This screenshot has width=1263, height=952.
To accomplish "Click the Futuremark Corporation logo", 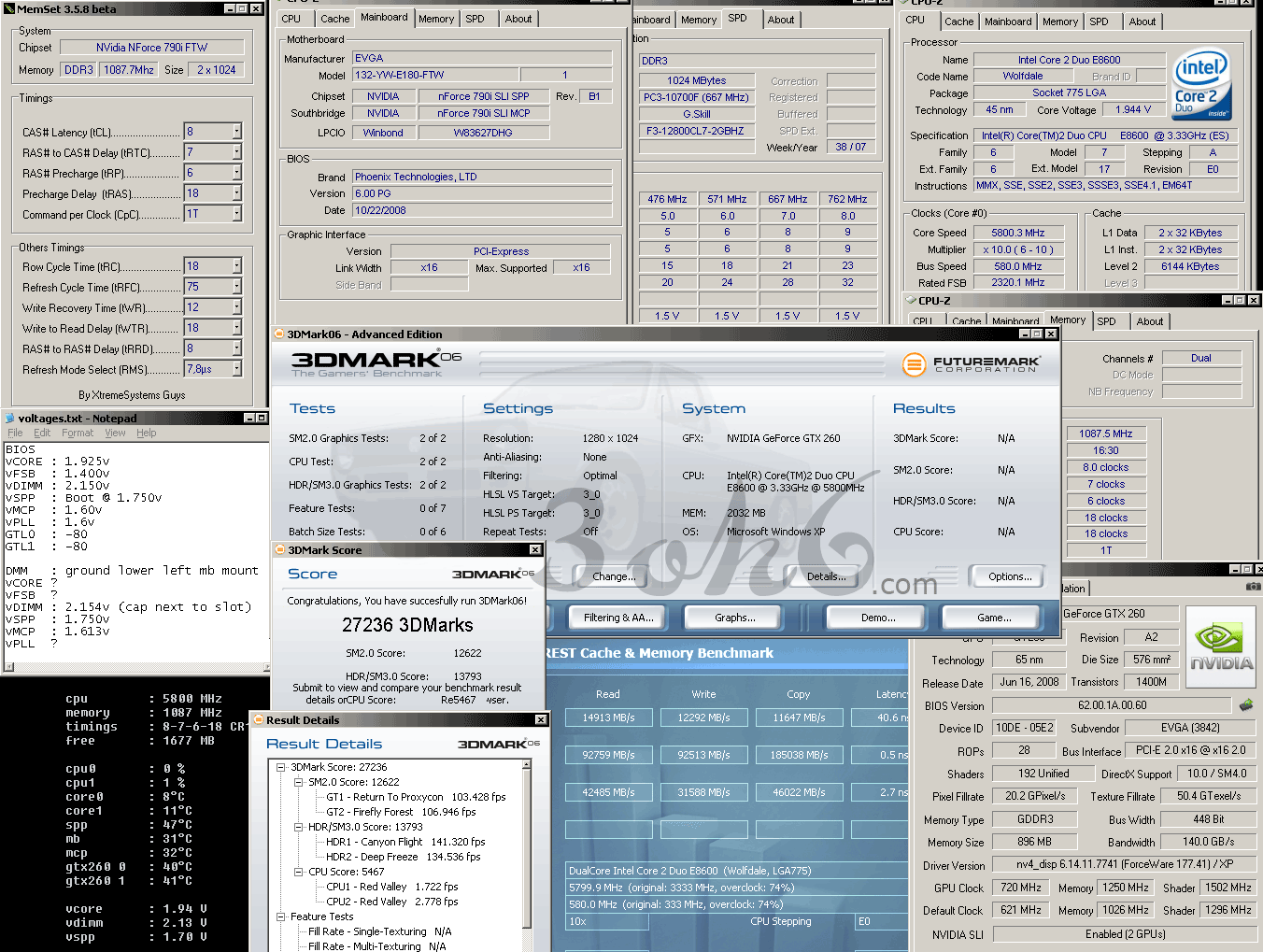I will [972, 364].
